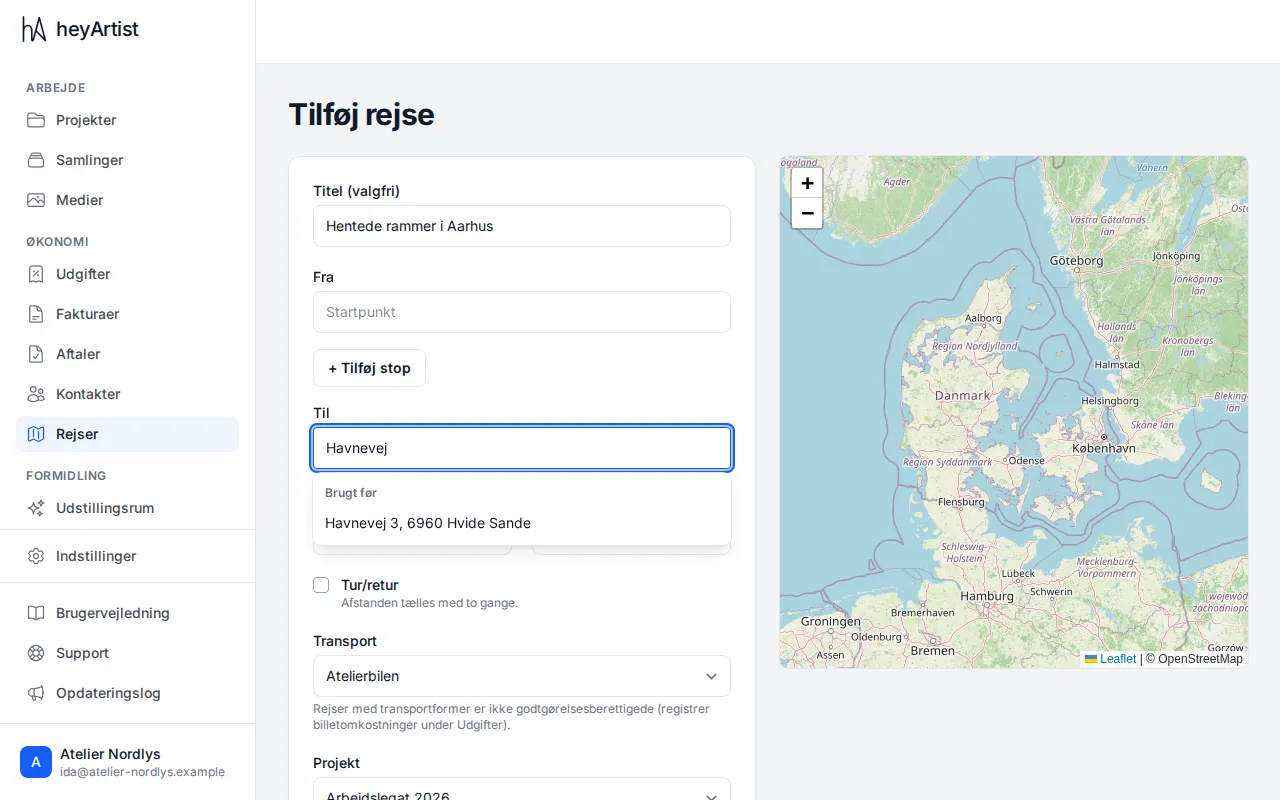
Task: Open the Opdateringslog entry
Action: (x=127, y=693)
